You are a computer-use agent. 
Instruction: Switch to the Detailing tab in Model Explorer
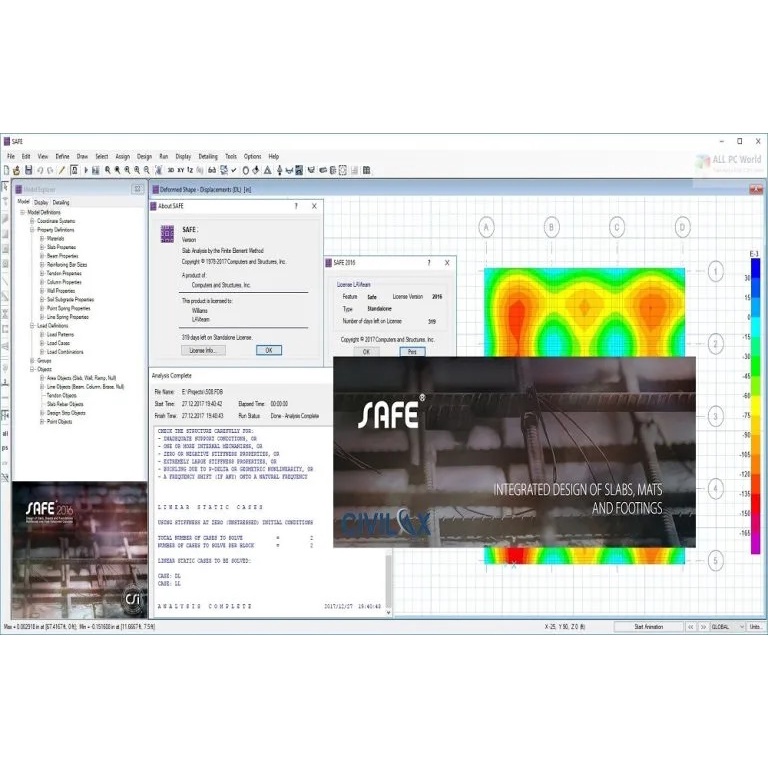coord(61,202)
